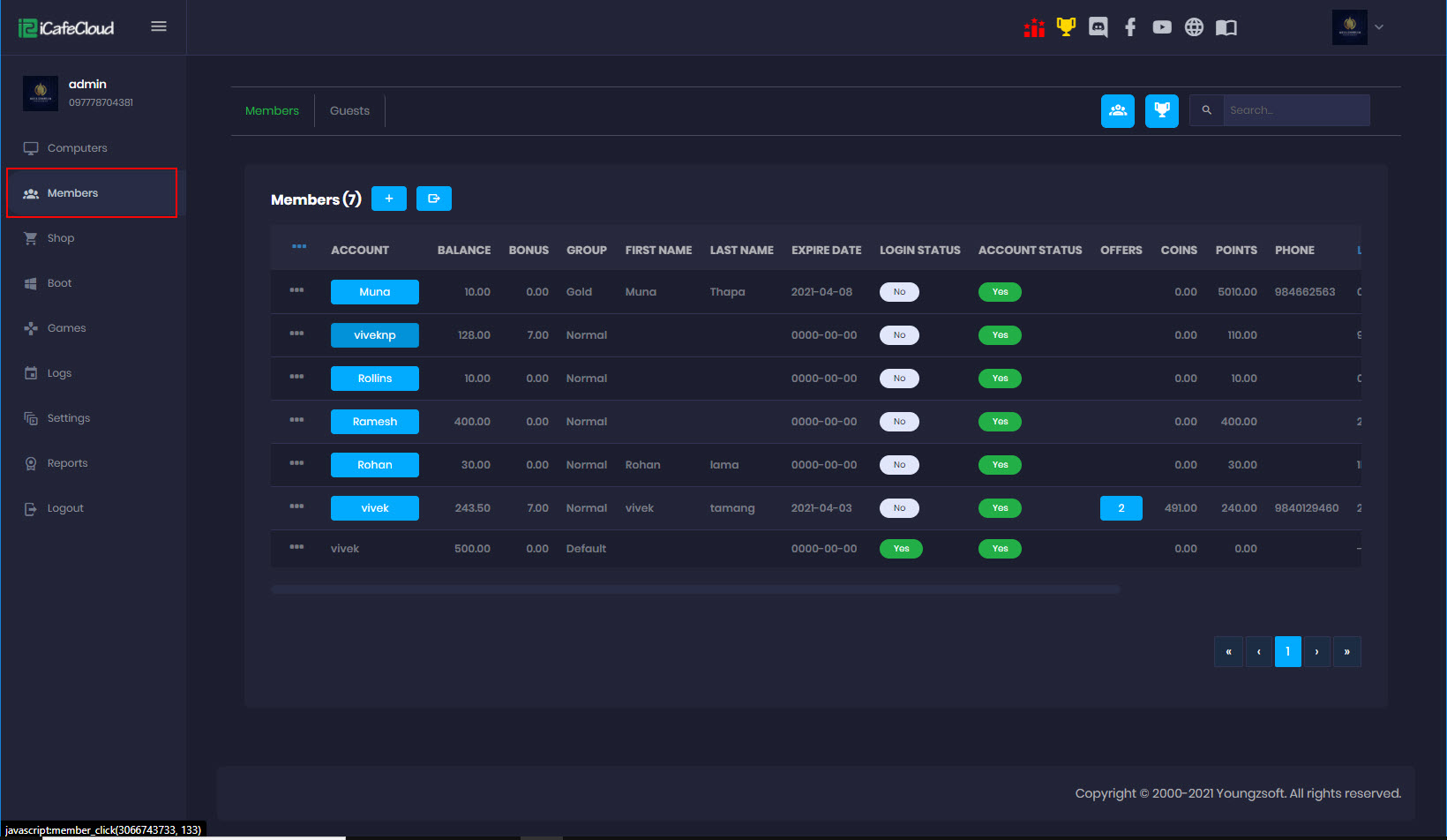Viewport: 1447px width, 840px height.
Task: Click the viveknp account button
Action: pyautogui.click(x=374, y=335)
